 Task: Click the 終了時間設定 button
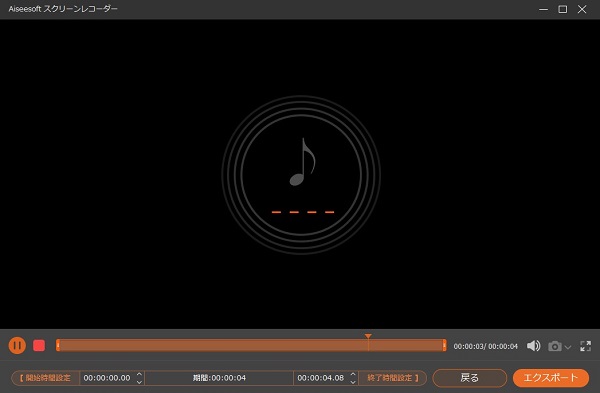pyautogui.click(x=393, y=378)
